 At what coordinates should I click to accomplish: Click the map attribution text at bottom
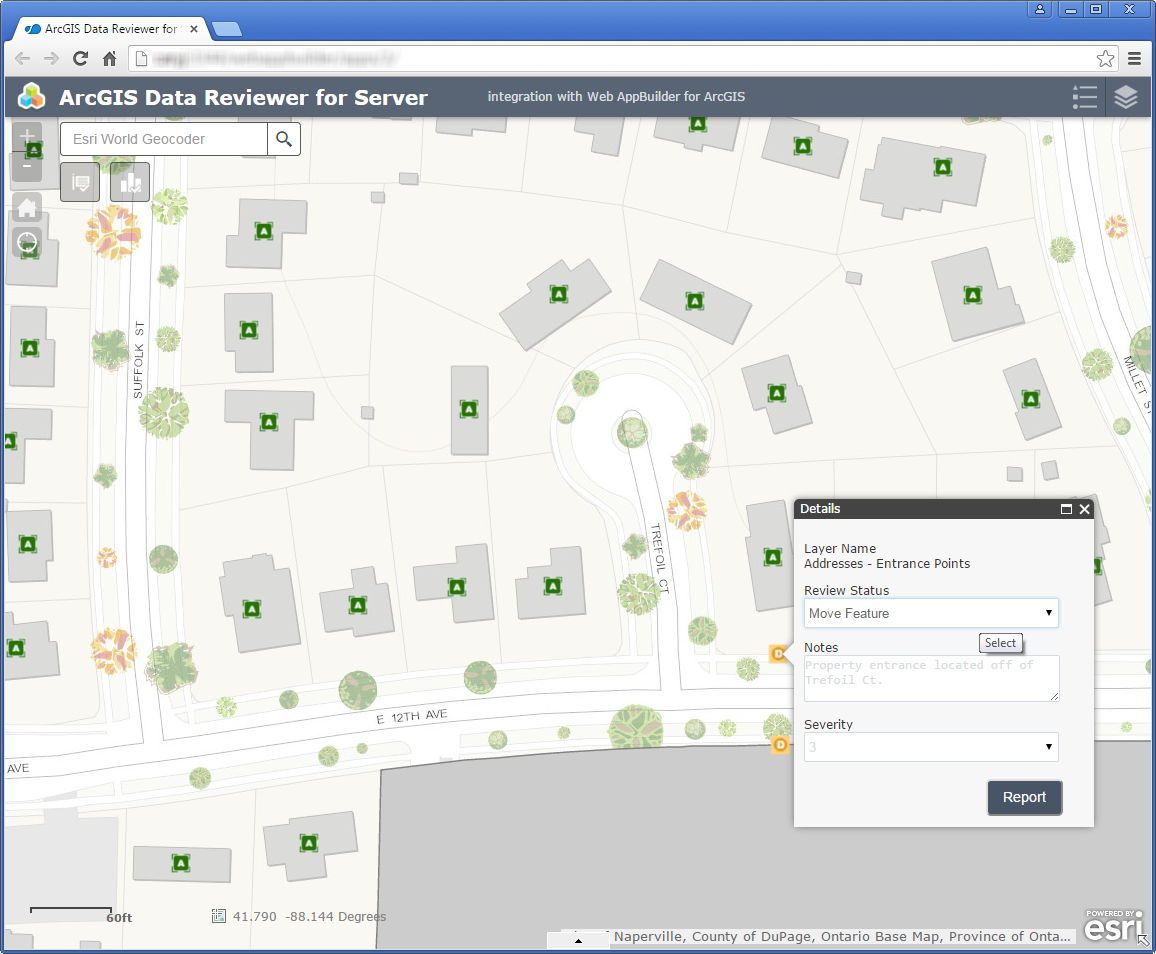[842, 936]
